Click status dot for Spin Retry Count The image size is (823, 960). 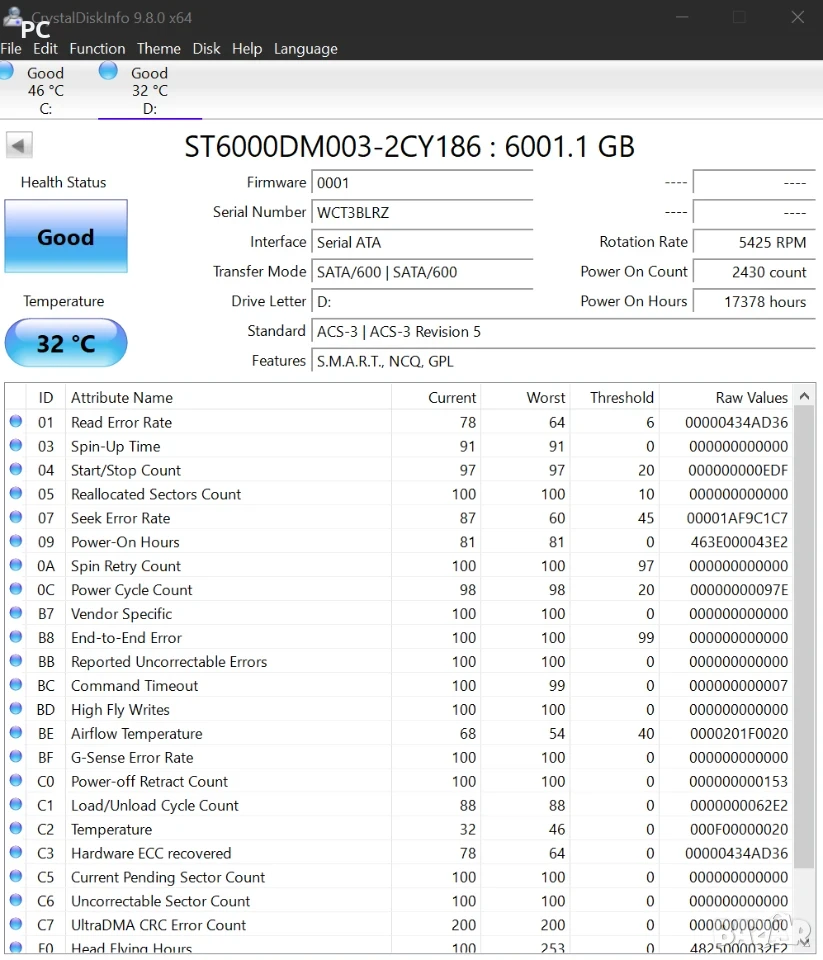16,564
